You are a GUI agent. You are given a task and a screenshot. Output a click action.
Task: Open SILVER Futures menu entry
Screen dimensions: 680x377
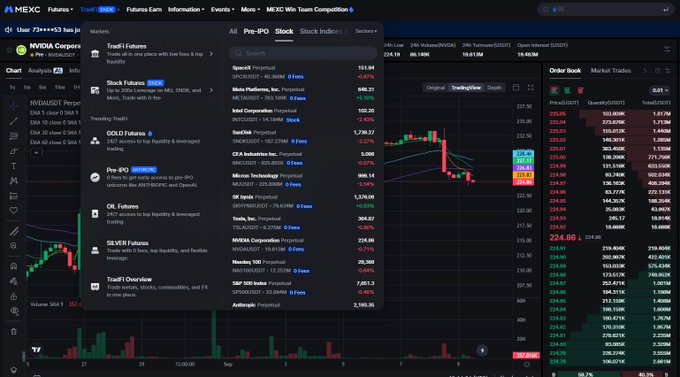click(153, 250)
